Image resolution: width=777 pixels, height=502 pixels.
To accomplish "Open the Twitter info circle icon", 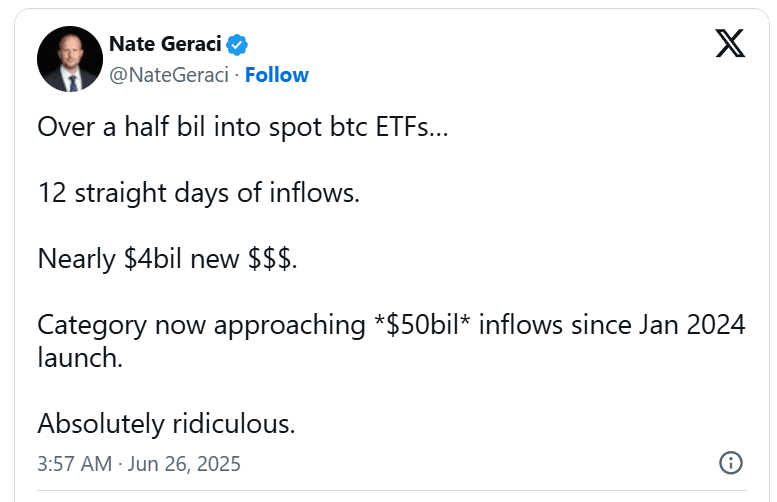I will (730, 463).
